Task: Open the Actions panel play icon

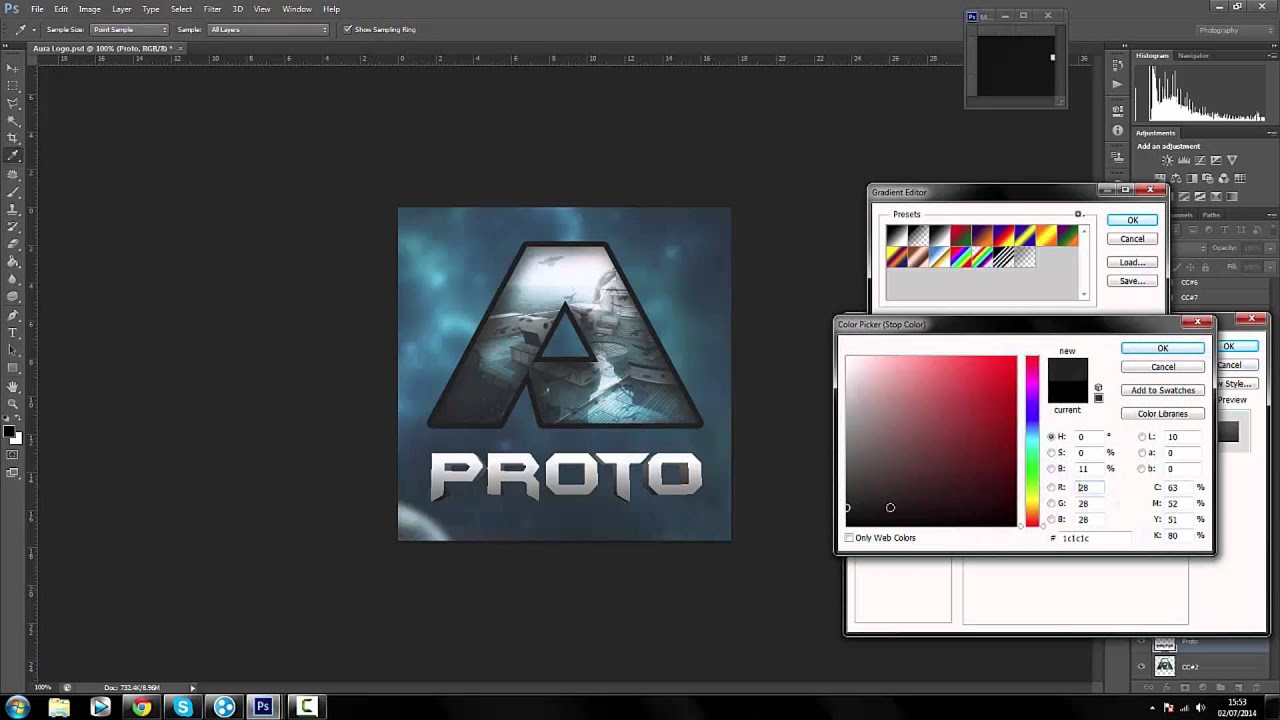Action: tap(1117, 85)
